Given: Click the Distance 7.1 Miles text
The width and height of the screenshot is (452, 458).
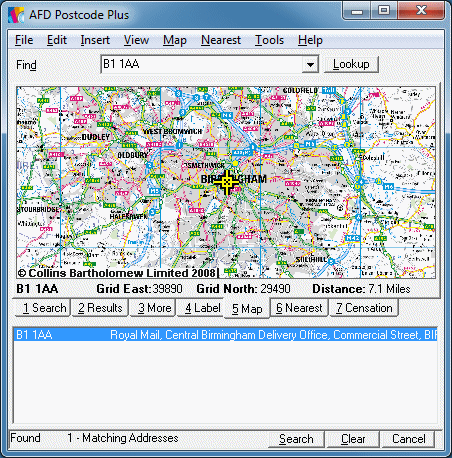Looking at the screenshot, I should pyautogui.click(x=361, y=289).
